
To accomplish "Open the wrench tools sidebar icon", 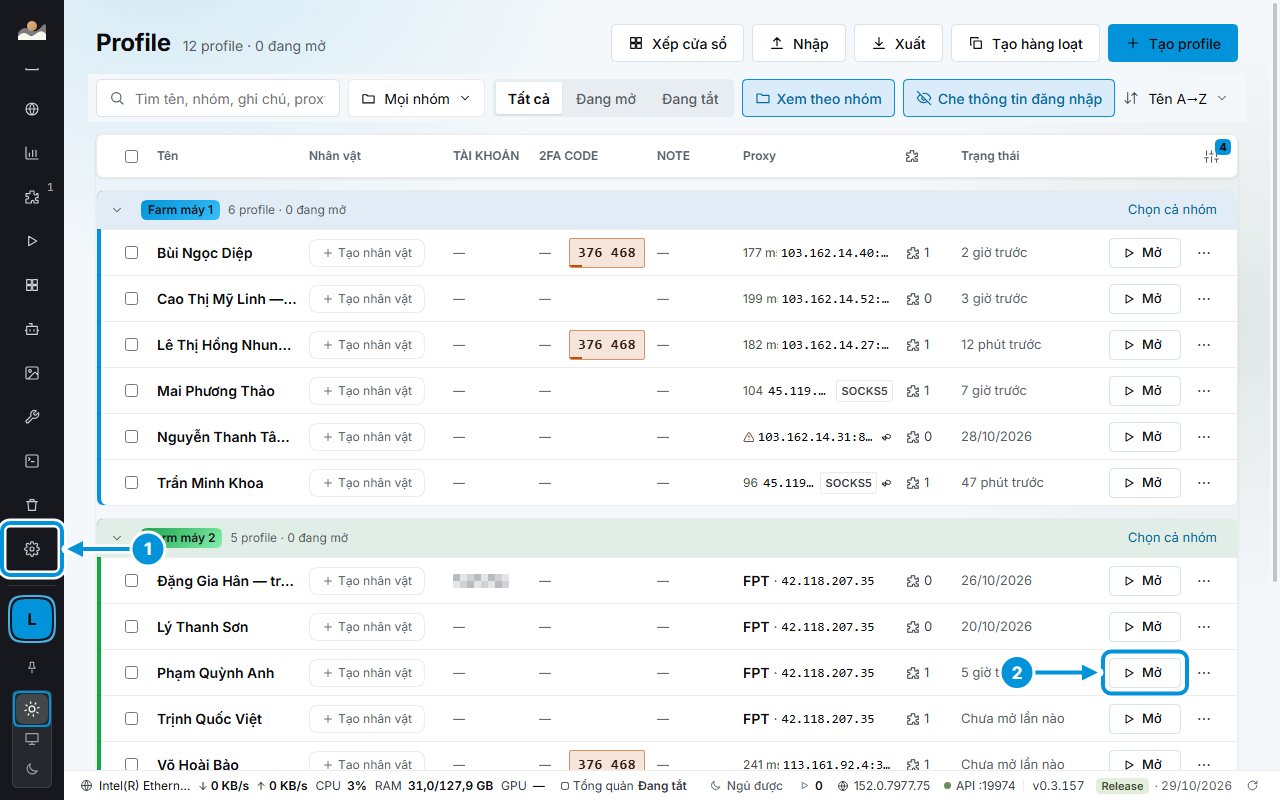I will 32,417.
